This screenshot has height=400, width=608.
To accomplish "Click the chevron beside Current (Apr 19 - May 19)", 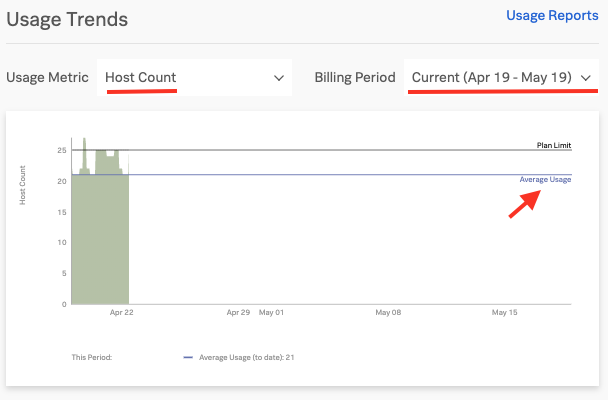I will point(586,77).
